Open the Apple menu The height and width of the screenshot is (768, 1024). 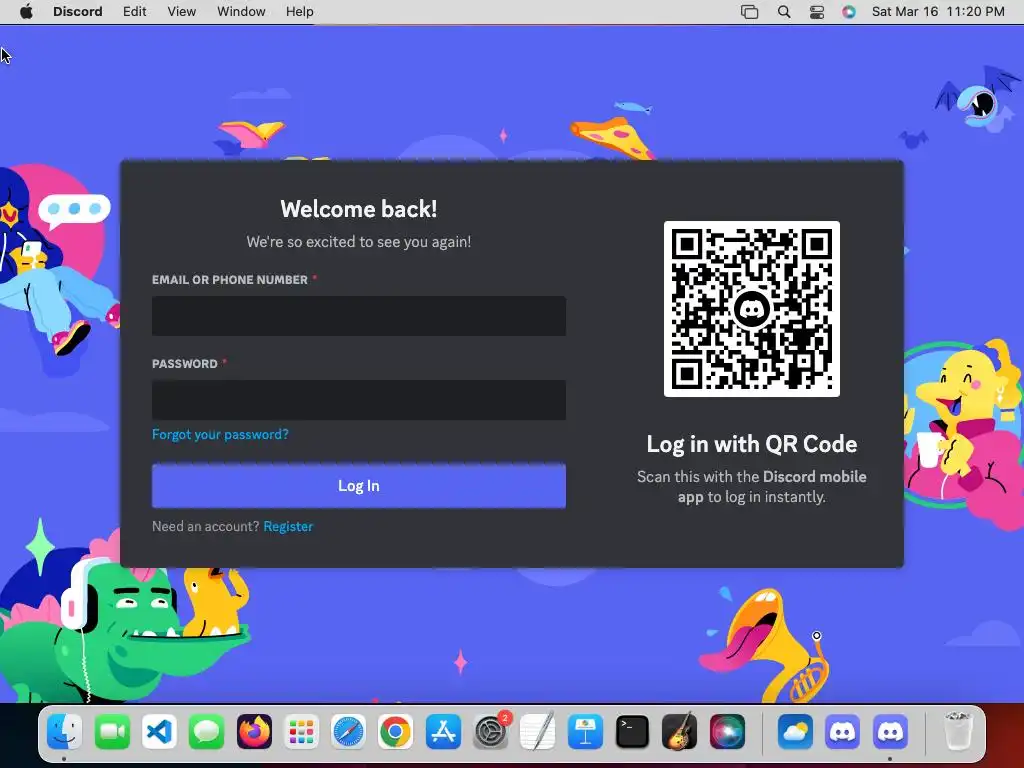pos(26,12)
